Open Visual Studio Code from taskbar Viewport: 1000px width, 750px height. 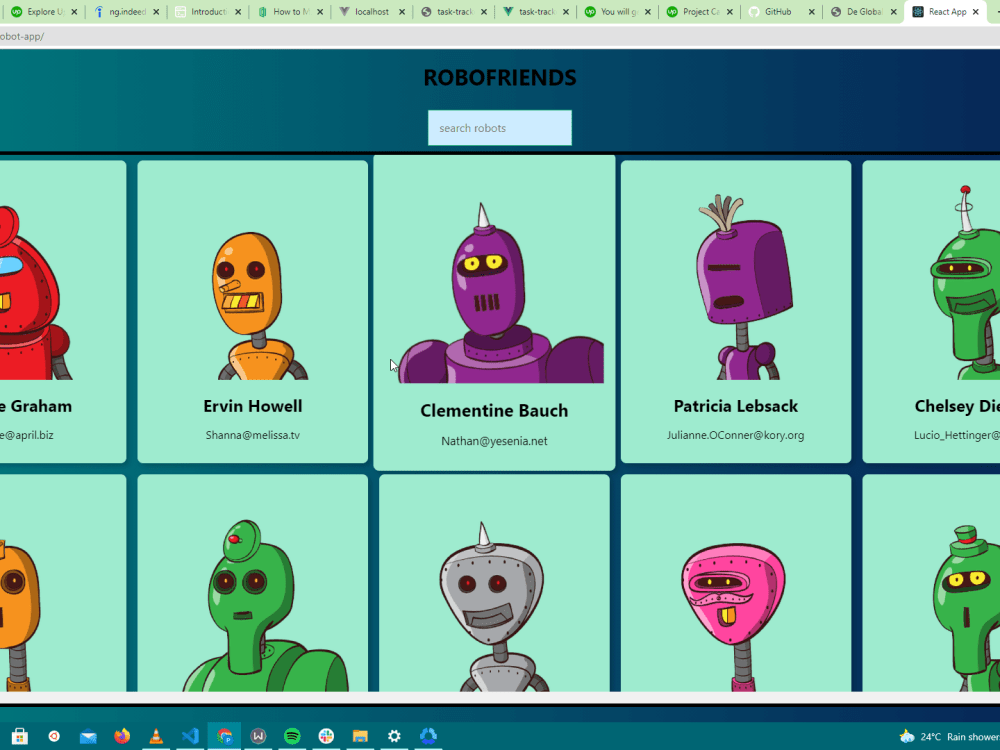[190, 736]
